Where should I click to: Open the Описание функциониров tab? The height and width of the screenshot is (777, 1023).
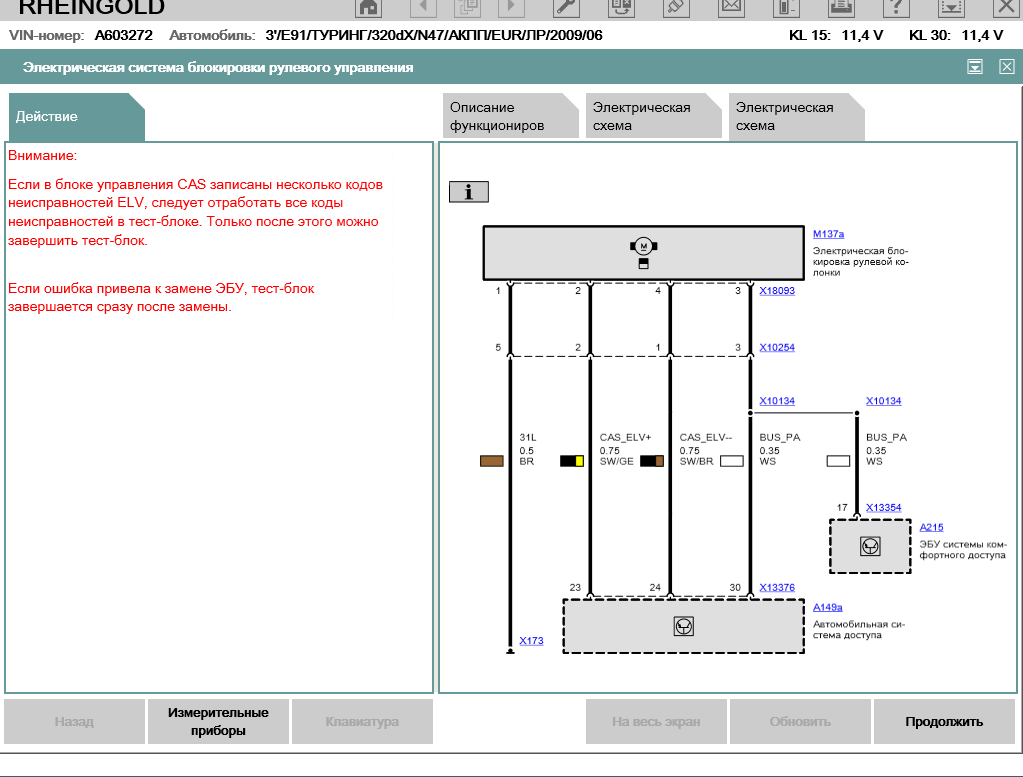point(510,116)
